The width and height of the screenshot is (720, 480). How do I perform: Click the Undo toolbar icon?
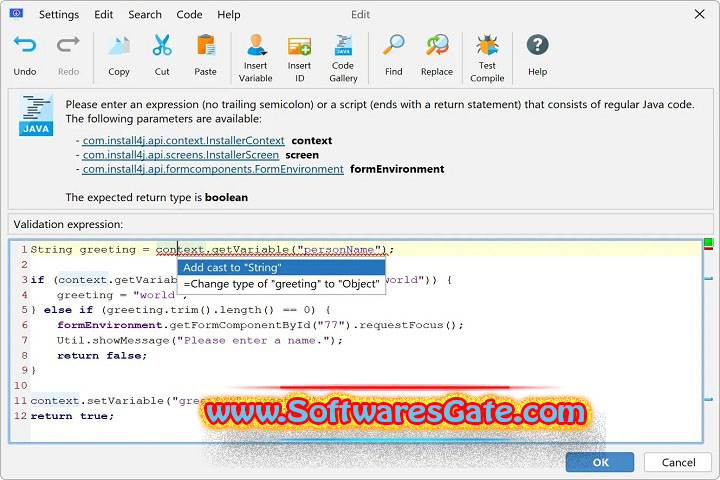(x=25, y=45)
